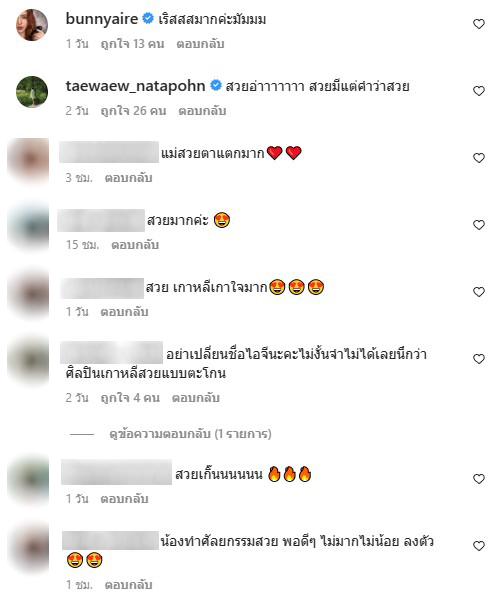Open the taewaew_natapohn username link
This screenshot has width=498, height=601.
135,86
